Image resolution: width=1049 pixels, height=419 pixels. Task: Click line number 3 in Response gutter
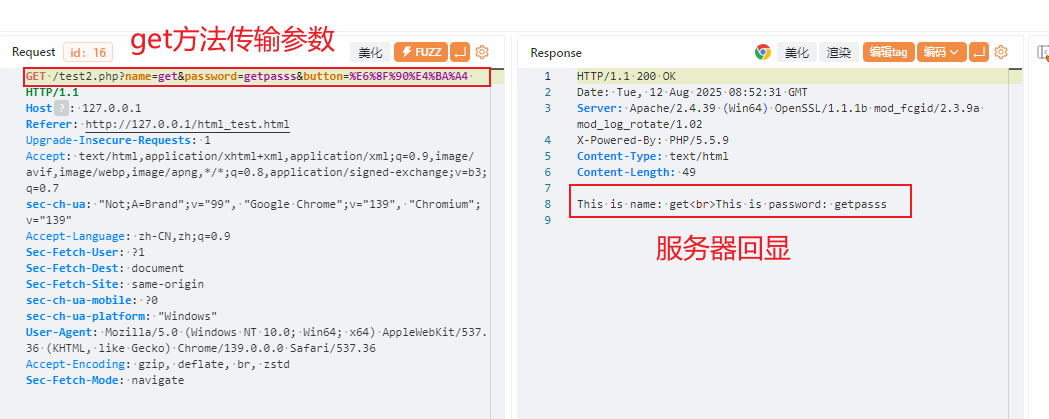548,108
